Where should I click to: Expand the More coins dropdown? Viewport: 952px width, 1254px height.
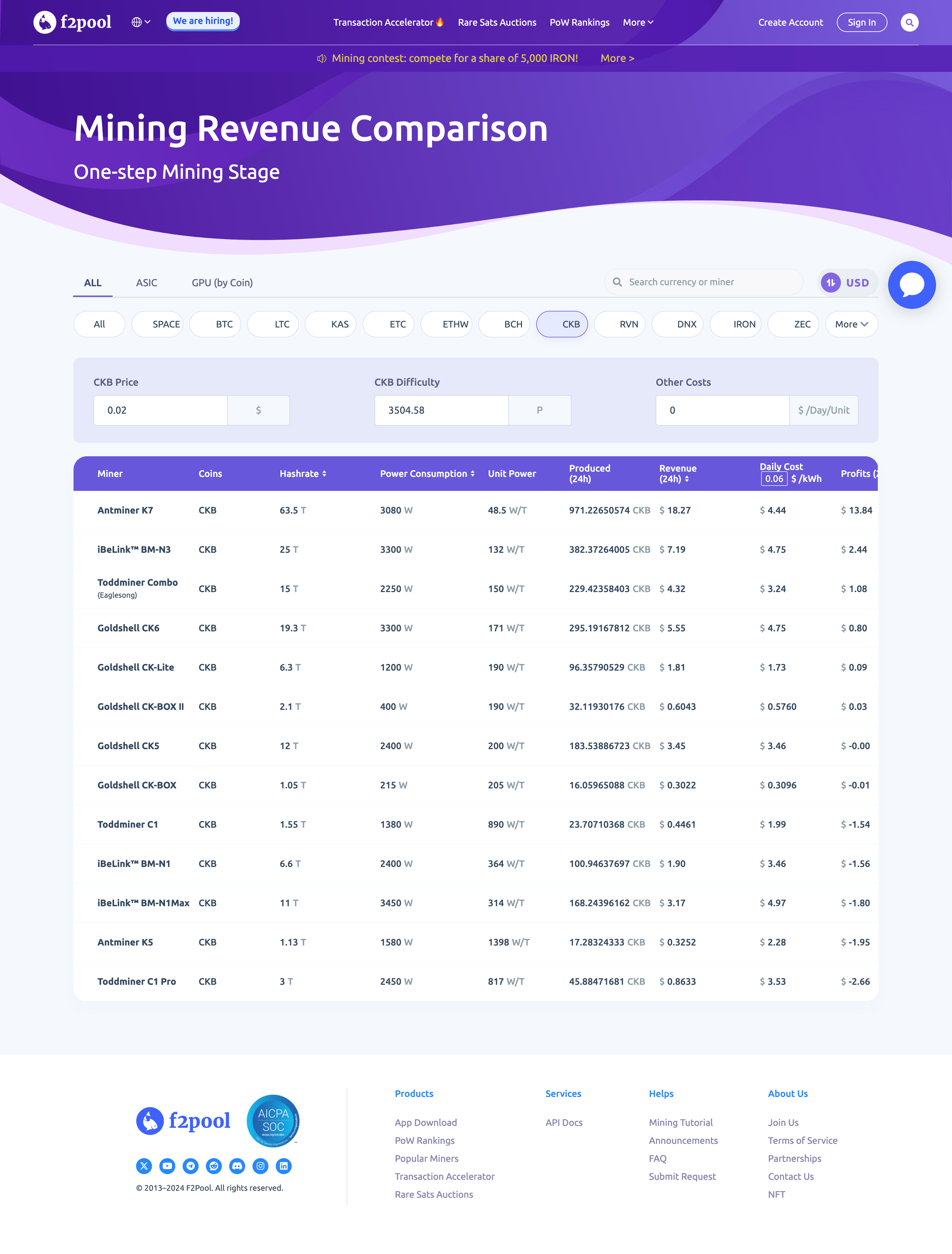851,324
